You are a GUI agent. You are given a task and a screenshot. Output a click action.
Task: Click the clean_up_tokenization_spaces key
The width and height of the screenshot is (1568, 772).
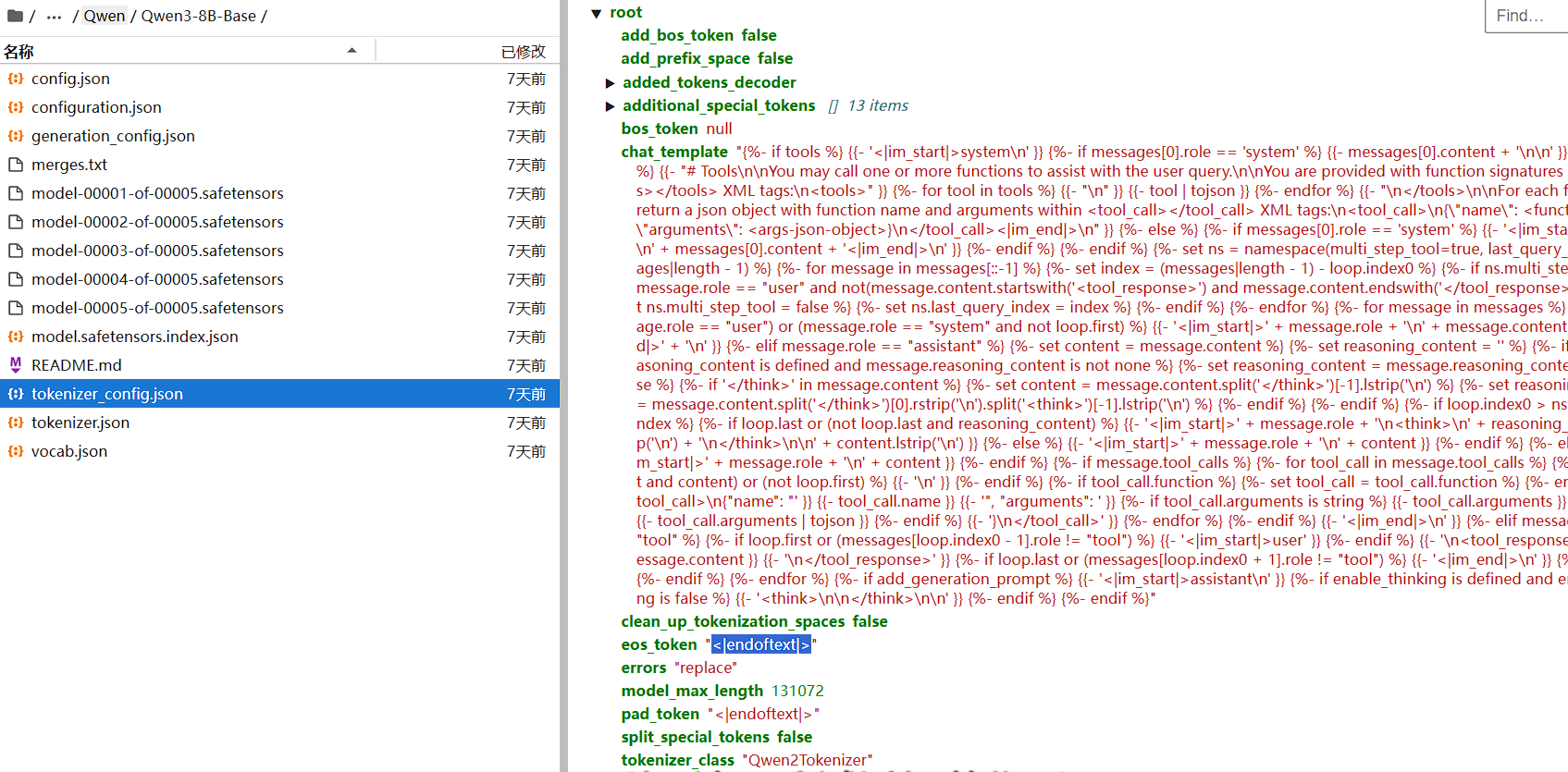733,621
